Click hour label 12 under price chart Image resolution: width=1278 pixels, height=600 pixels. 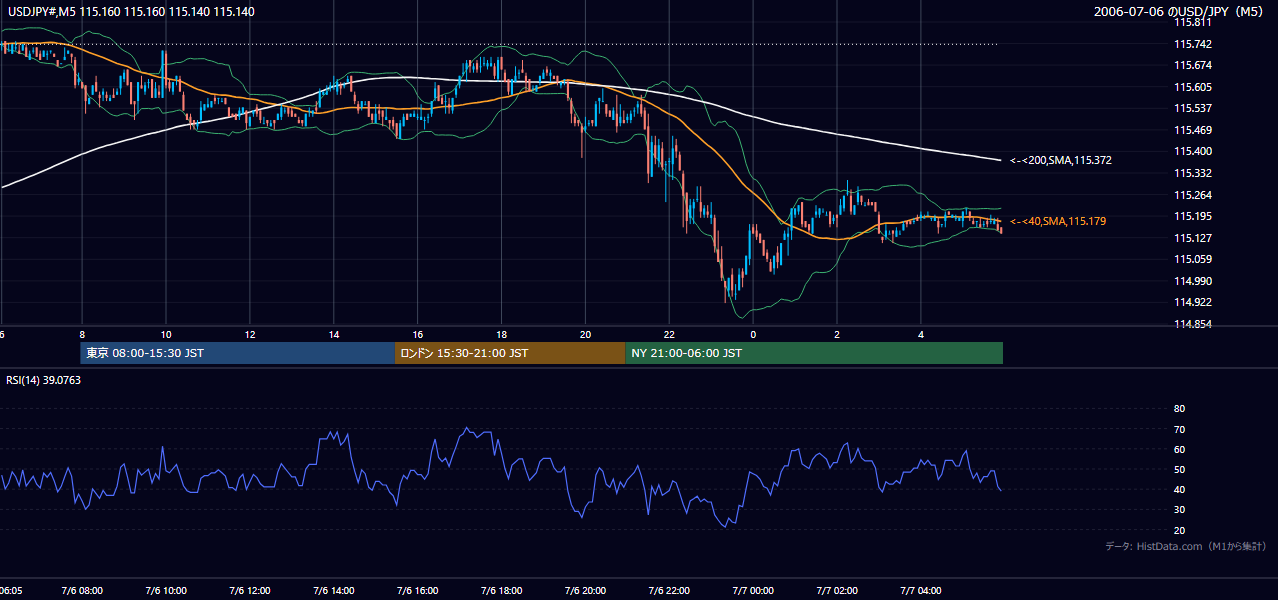pyautogui.click(x=250, y=335)
